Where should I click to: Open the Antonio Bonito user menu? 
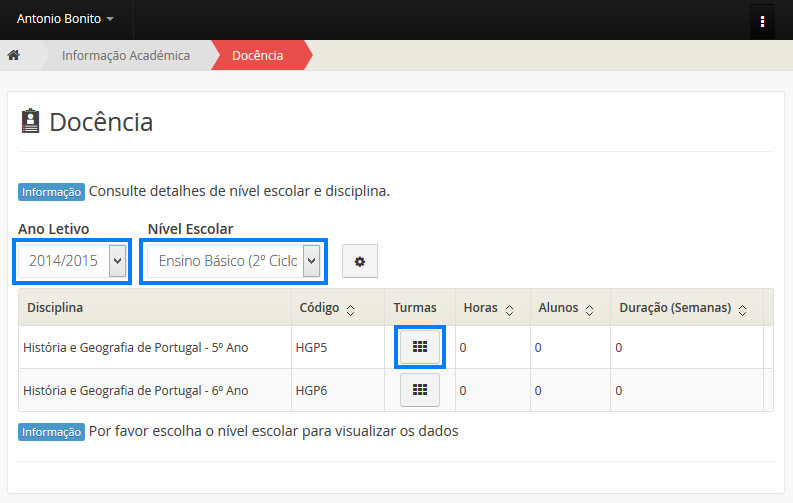coord(65,19)
